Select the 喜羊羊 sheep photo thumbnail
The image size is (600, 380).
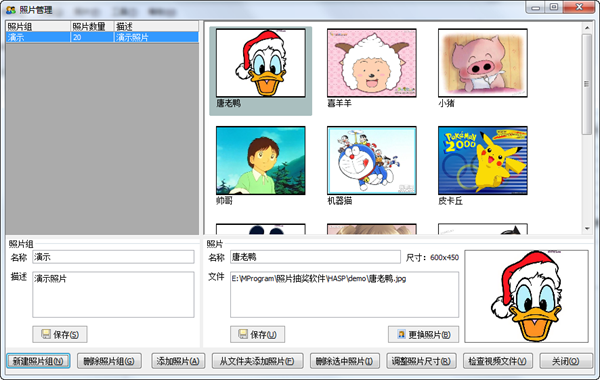coord(372,63)
